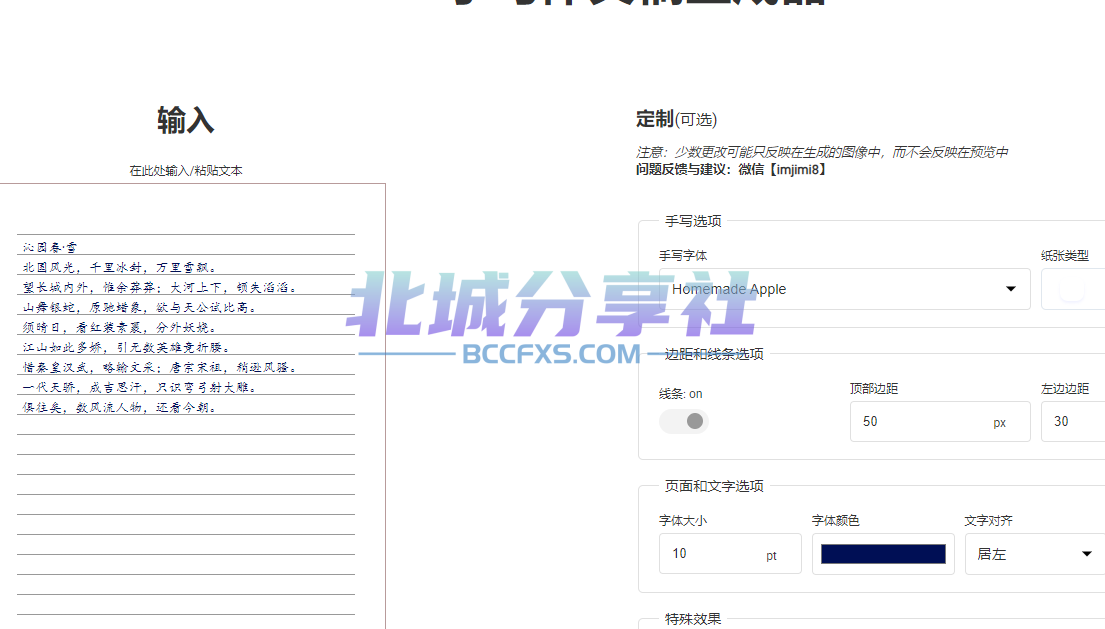The width and height of the screenshot is (1105, 629).
Task: Click the italic 注意 note text
Action: click(x=822, y=152)
